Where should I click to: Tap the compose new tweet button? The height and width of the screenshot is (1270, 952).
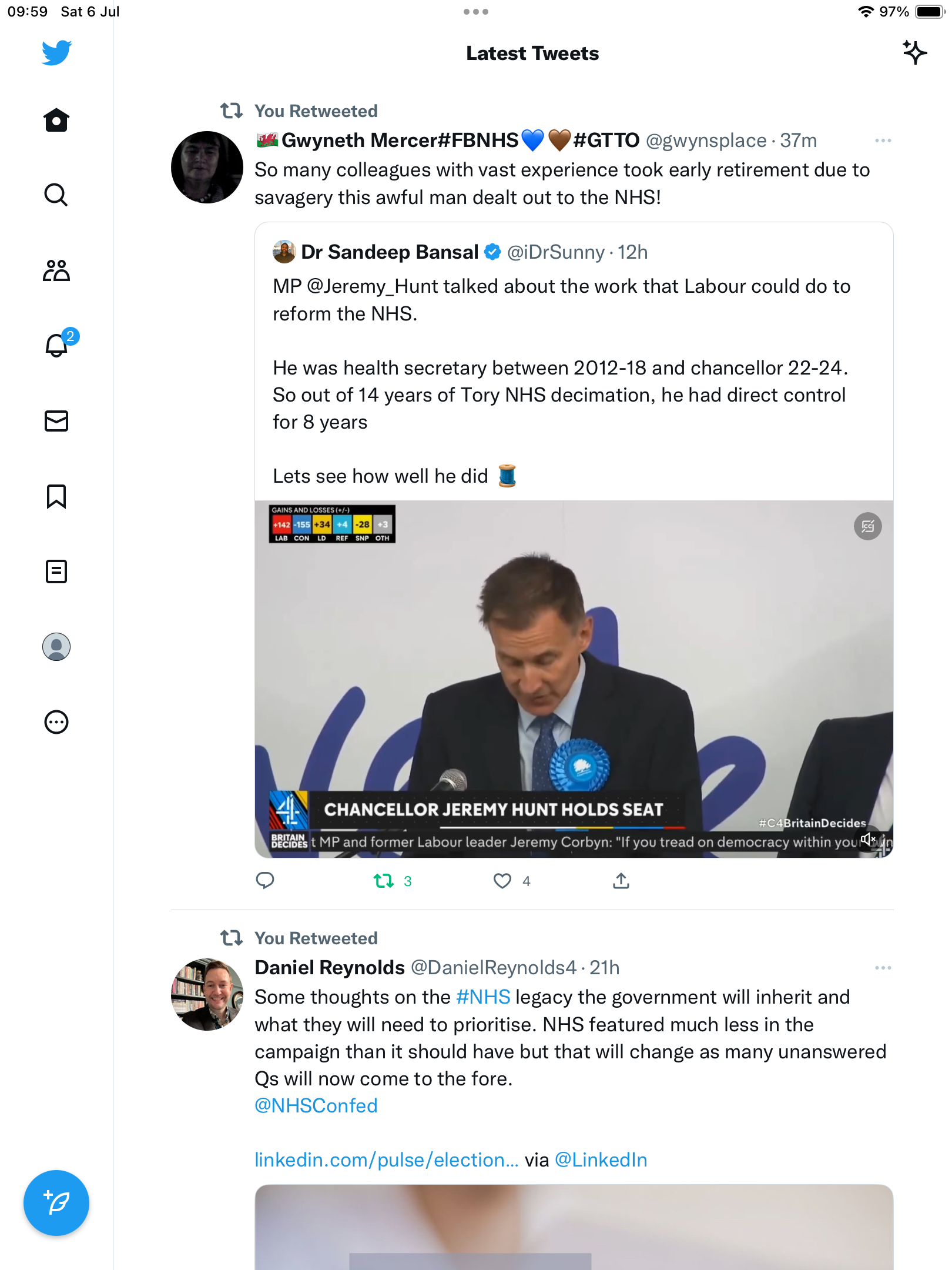point(56,1203)
